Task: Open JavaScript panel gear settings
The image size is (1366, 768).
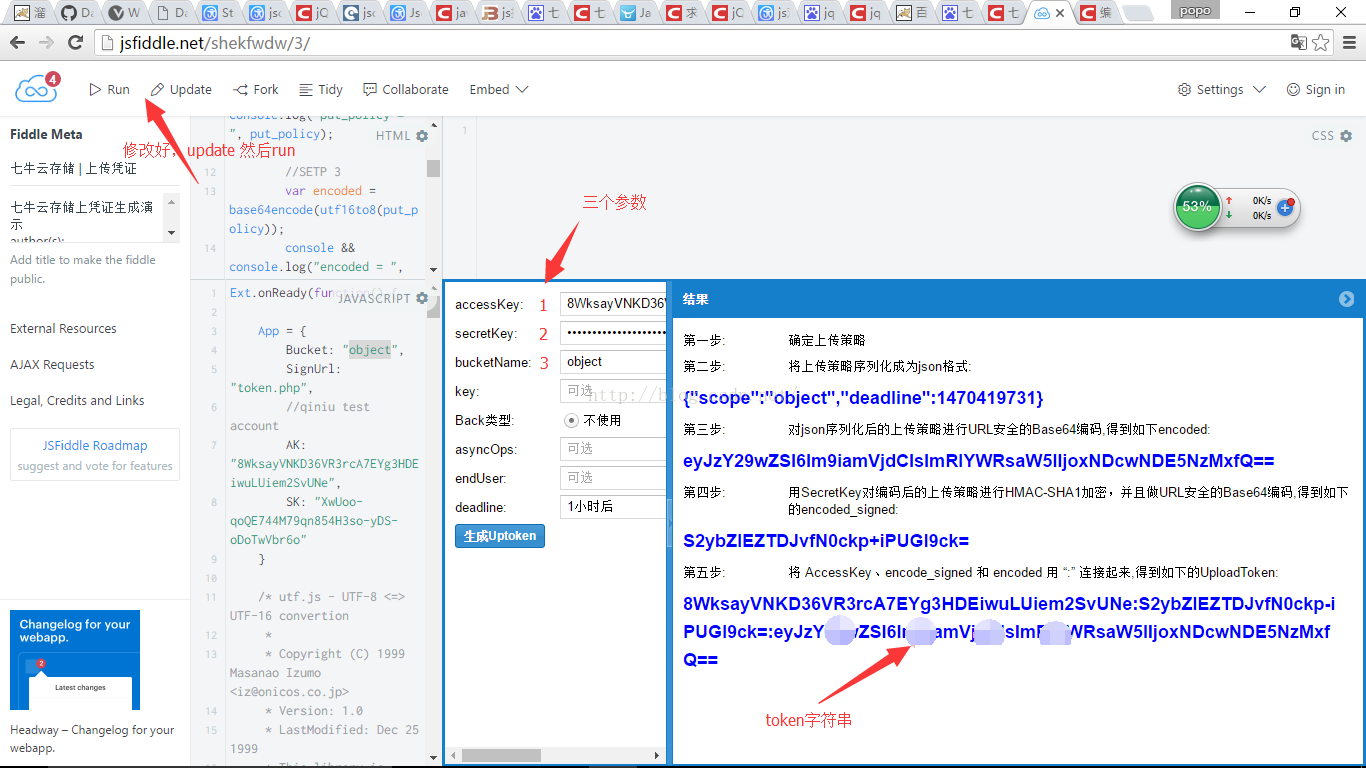Action: point(422,298)
